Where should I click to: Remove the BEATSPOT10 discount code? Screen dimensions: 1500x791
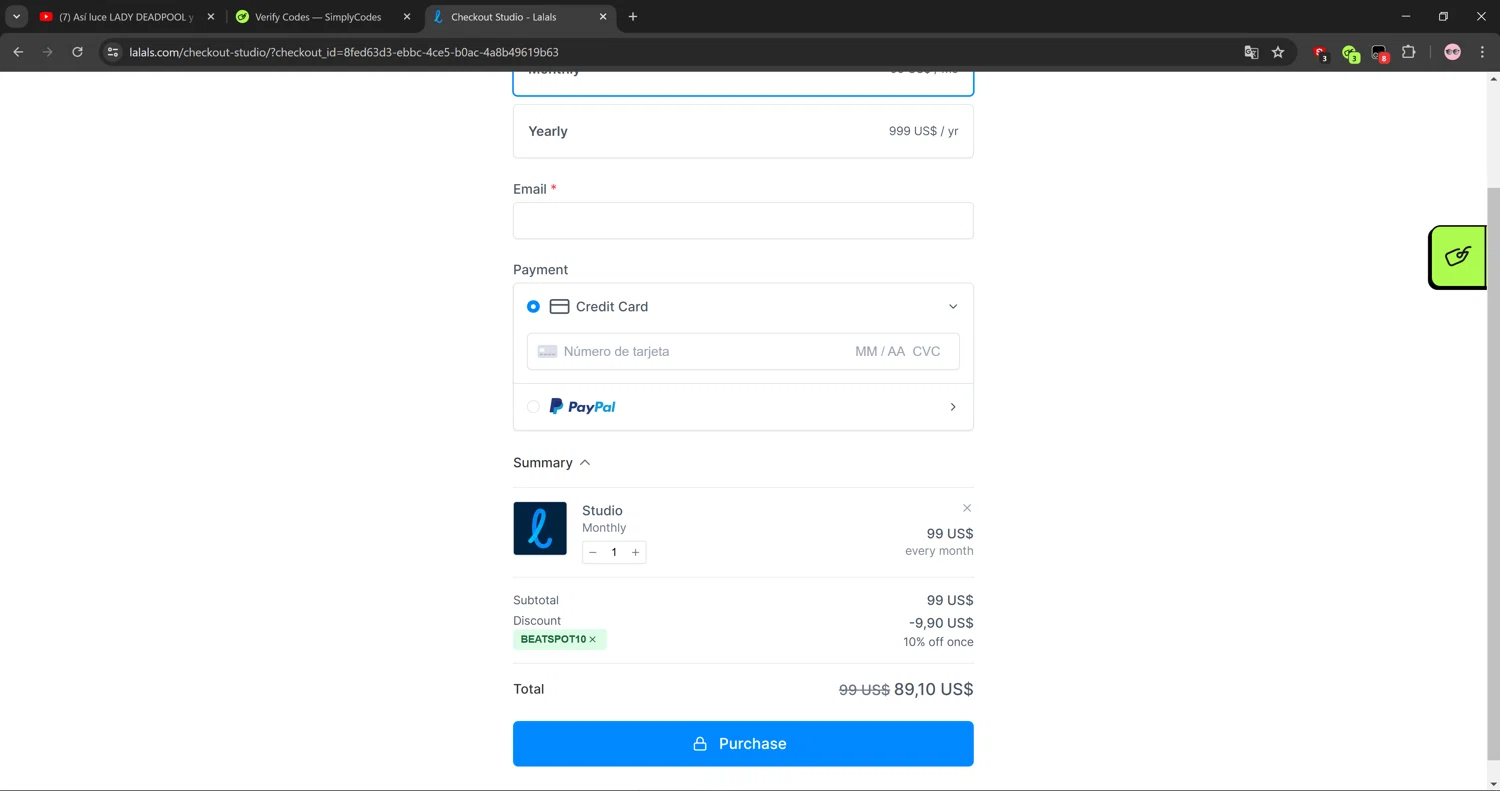coord(592,639)
